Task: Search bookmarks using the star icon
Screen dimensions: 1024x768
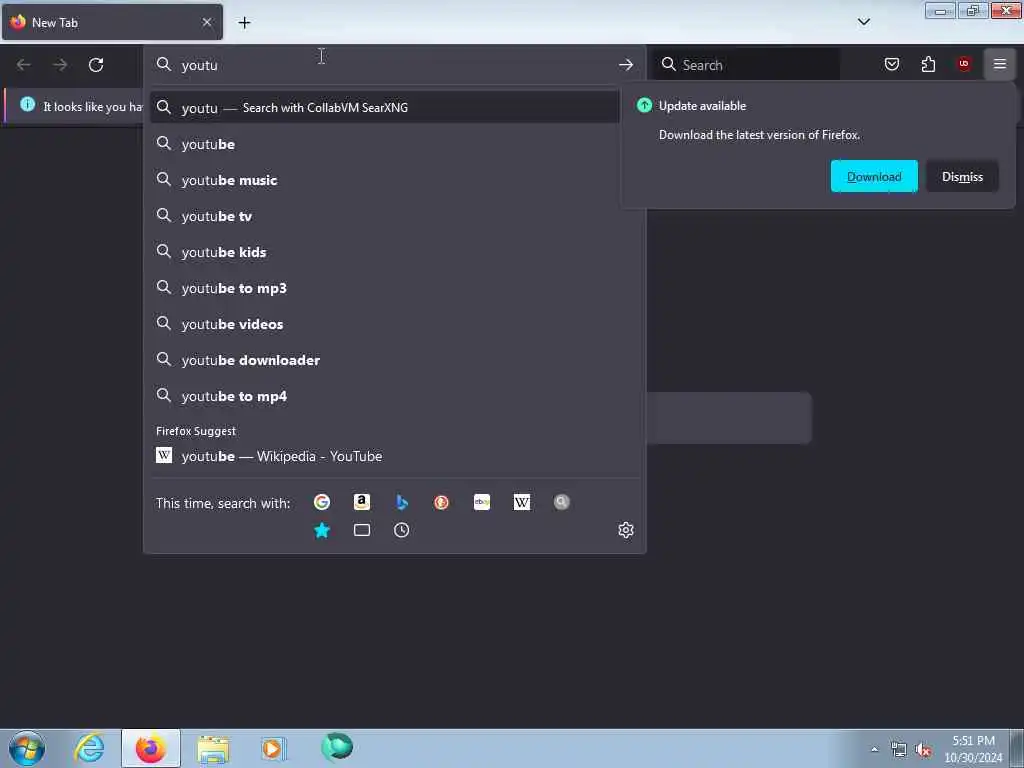Action: click(x=322, y=530)
